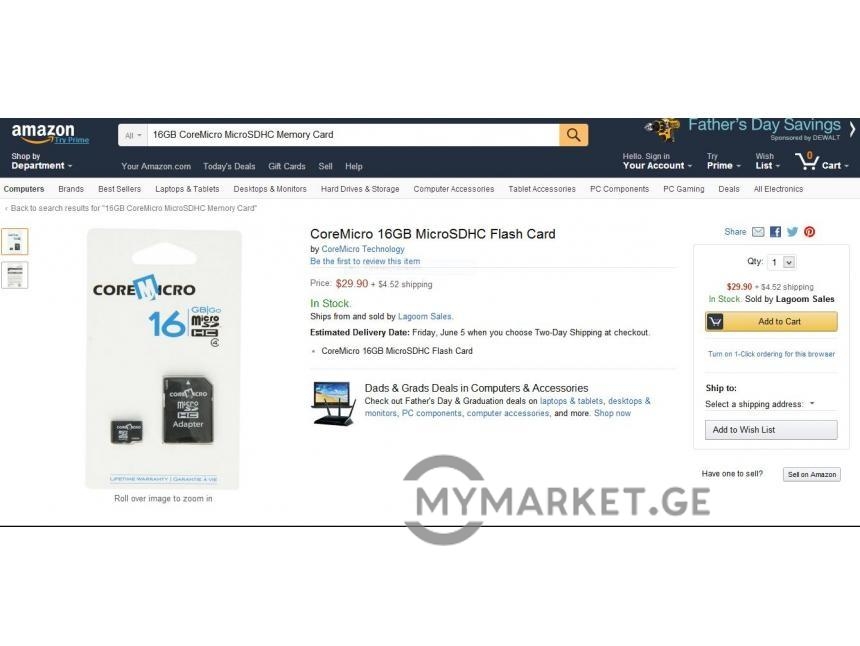This screenshot has height=646, width=860.
Task: Click inside the search text field
Action: [x=353, y=135]
